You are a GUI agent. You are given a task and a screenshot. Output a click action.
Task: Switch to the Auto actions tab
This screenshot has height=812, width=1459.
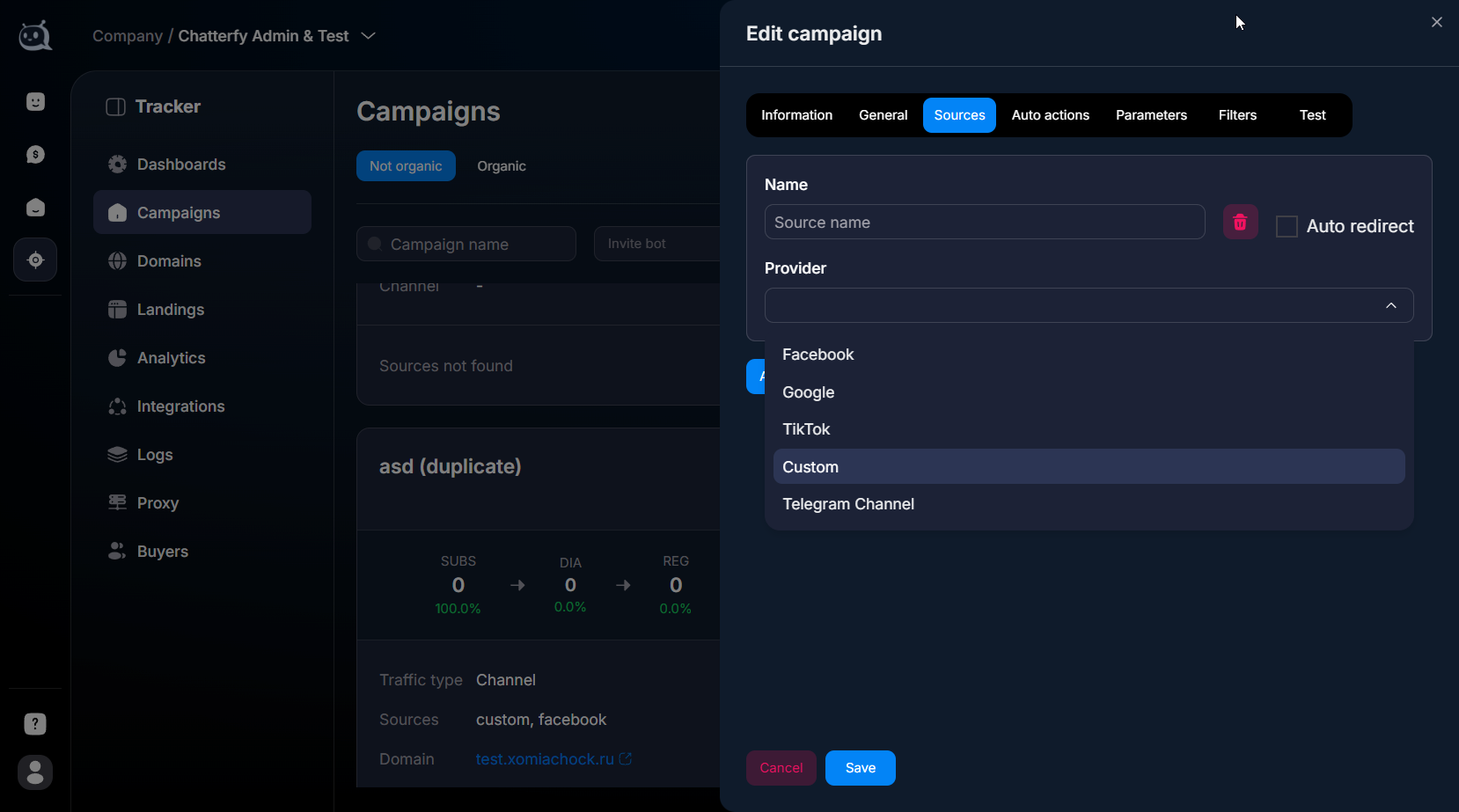(x=1050, y=115)
